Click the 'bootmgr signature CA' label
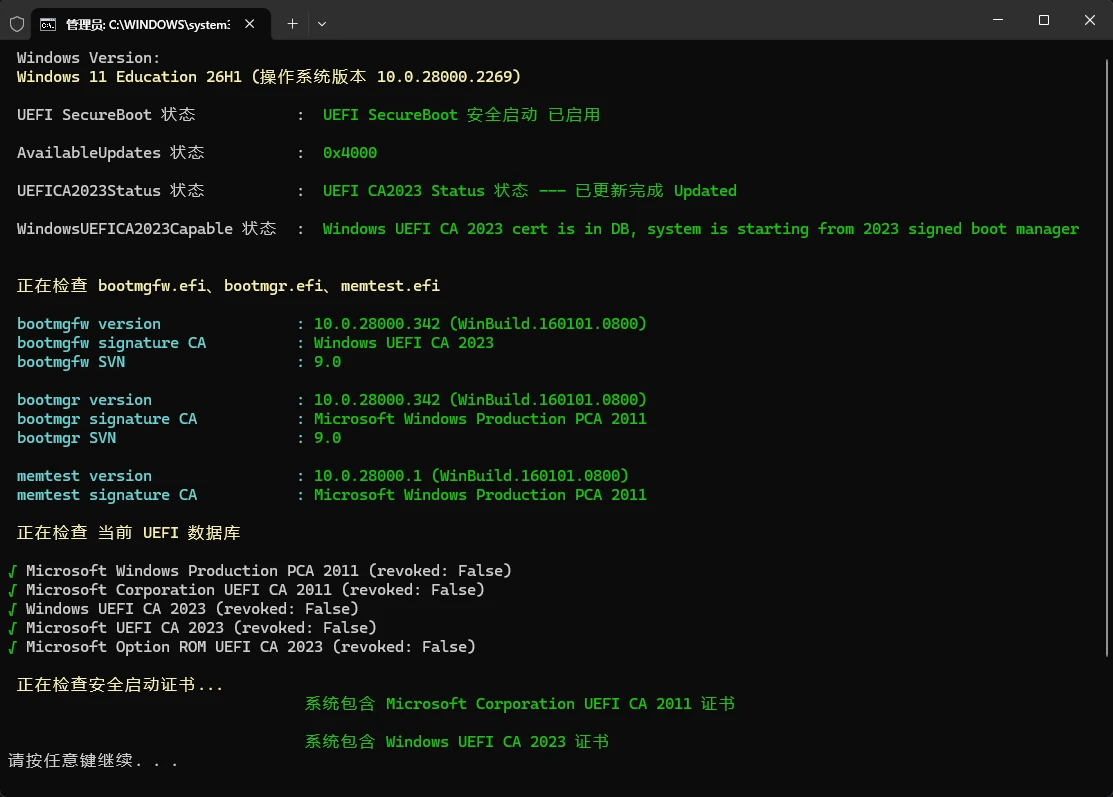Image resolution: width=1113 pixels, height=797 pixels. click(107, 419)
